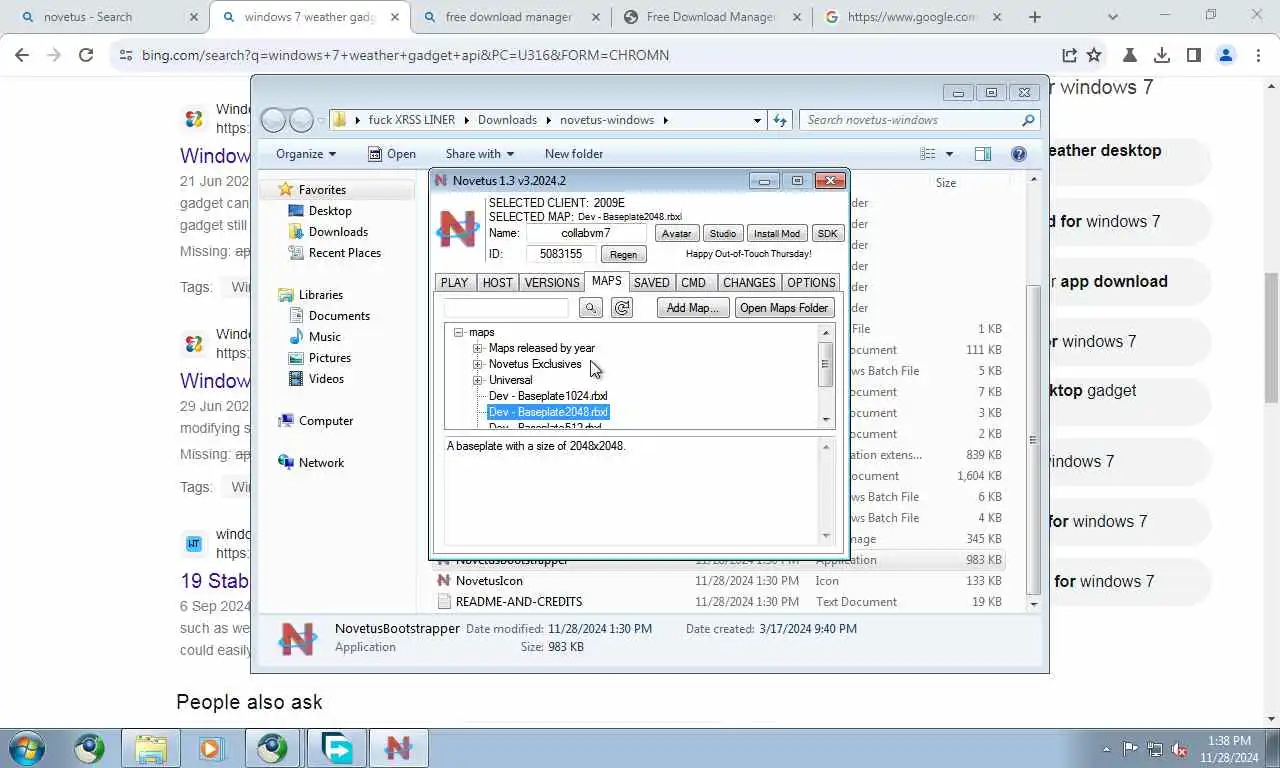Click the map search magnifier button
The height and width of the screenshot is (768, 1280).
591,308
